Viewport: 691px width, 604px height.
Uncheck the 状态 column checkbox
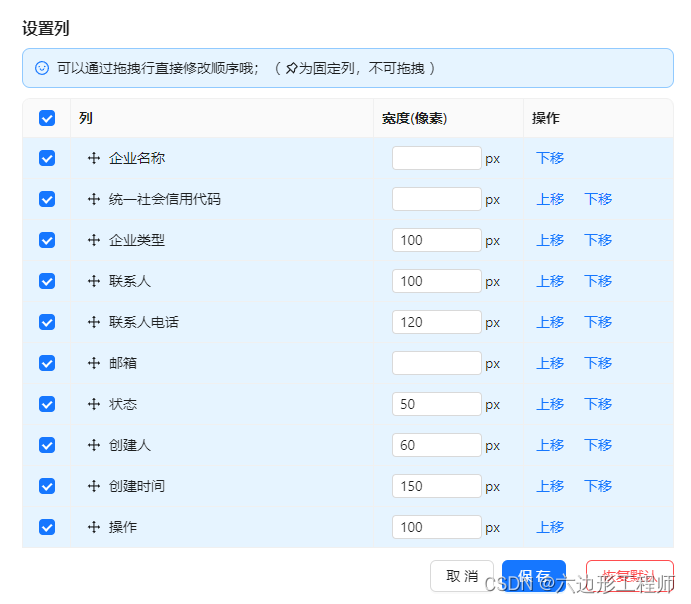(x=47, y=404)
